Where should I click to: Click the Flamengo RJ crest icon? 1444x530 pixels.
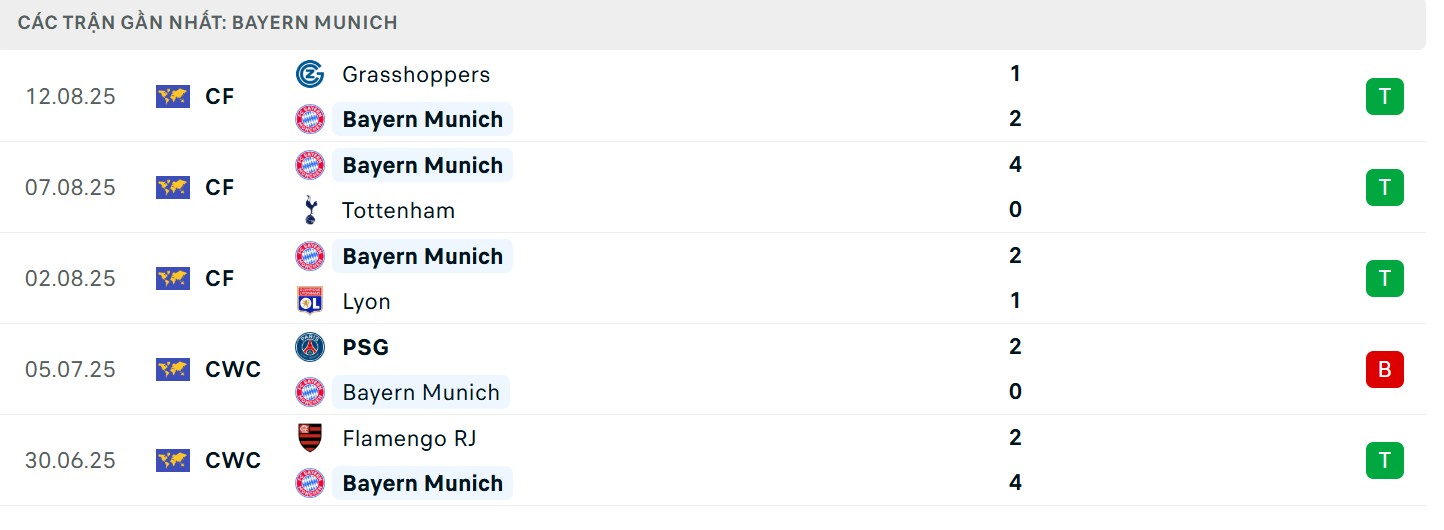(x=310, y=438)
